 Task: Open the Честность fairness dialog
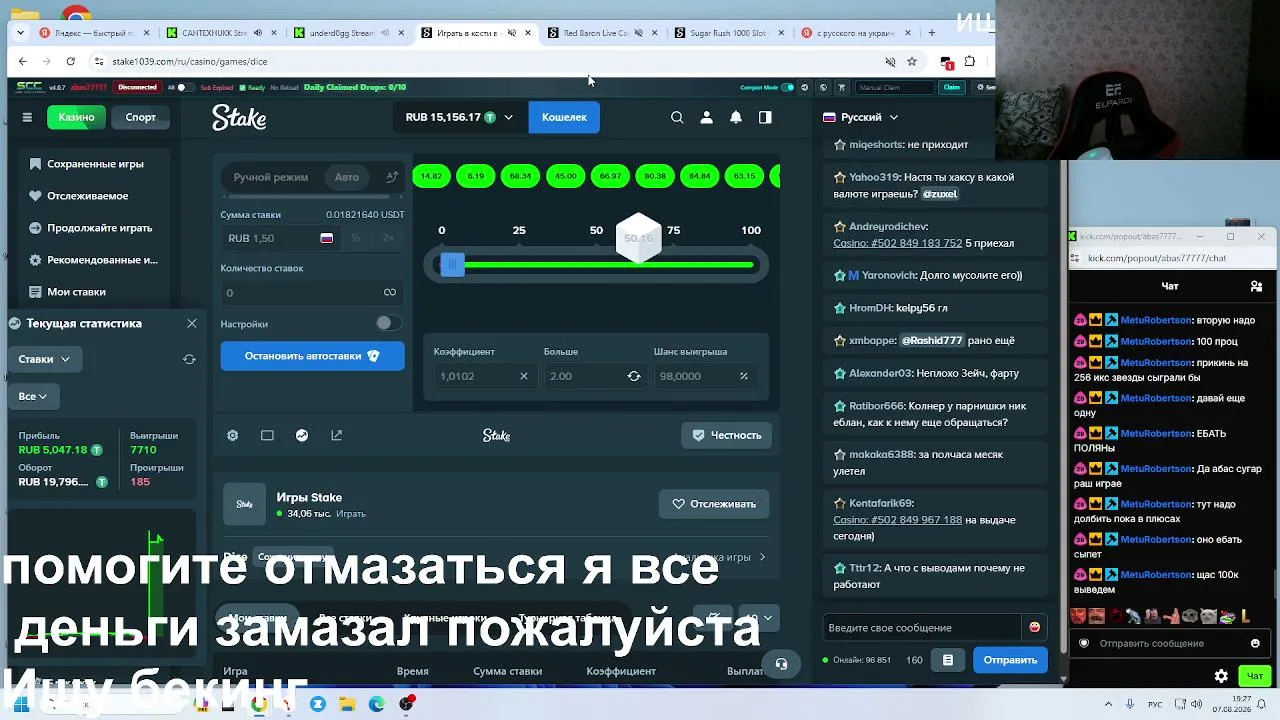click(x=727, y=435)
